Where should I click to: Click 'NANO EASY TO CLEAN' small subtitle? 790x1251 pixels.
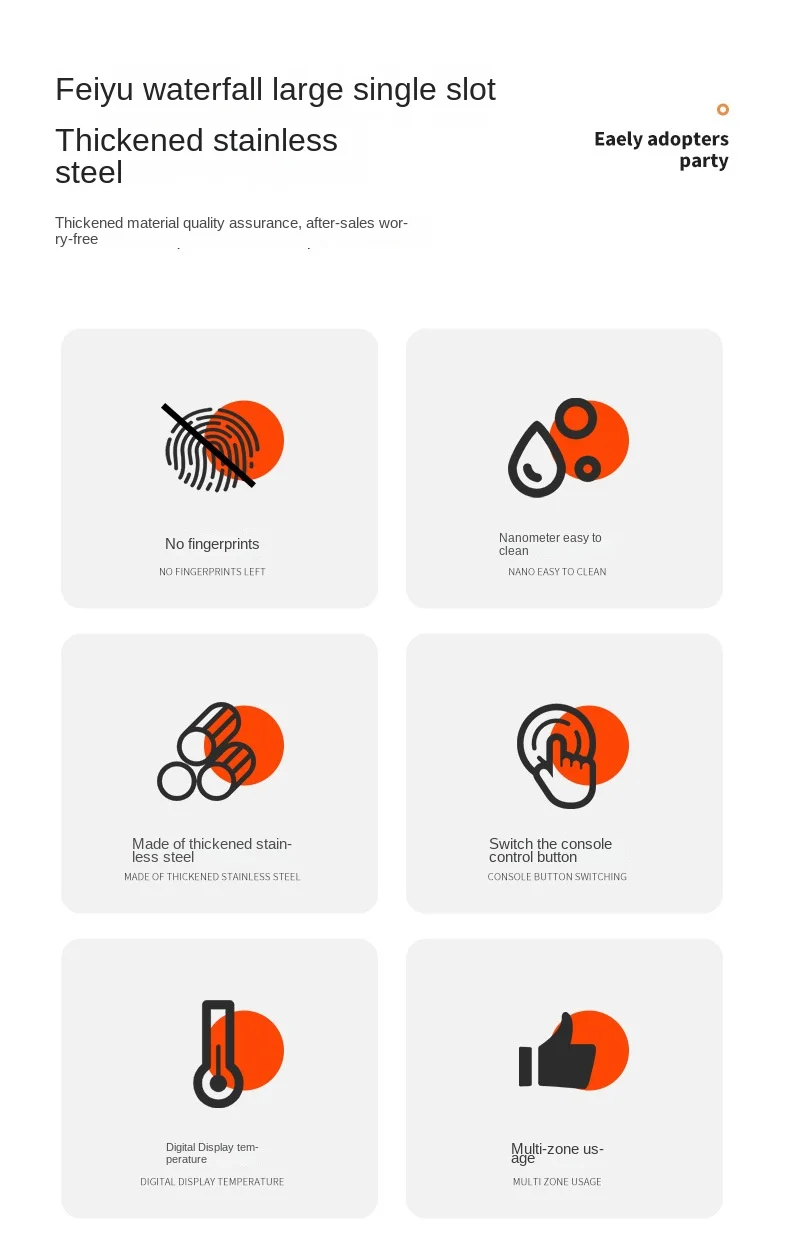point(557,572)
